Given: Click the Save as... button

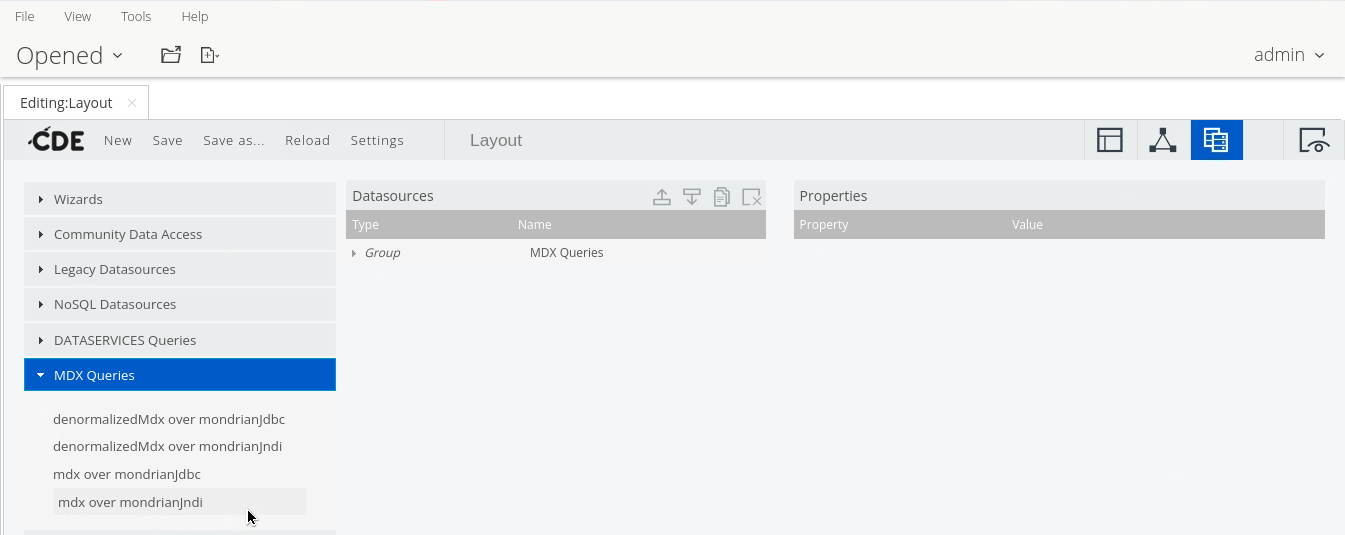Looking at the screenshot, I should [x=234, y=141].
